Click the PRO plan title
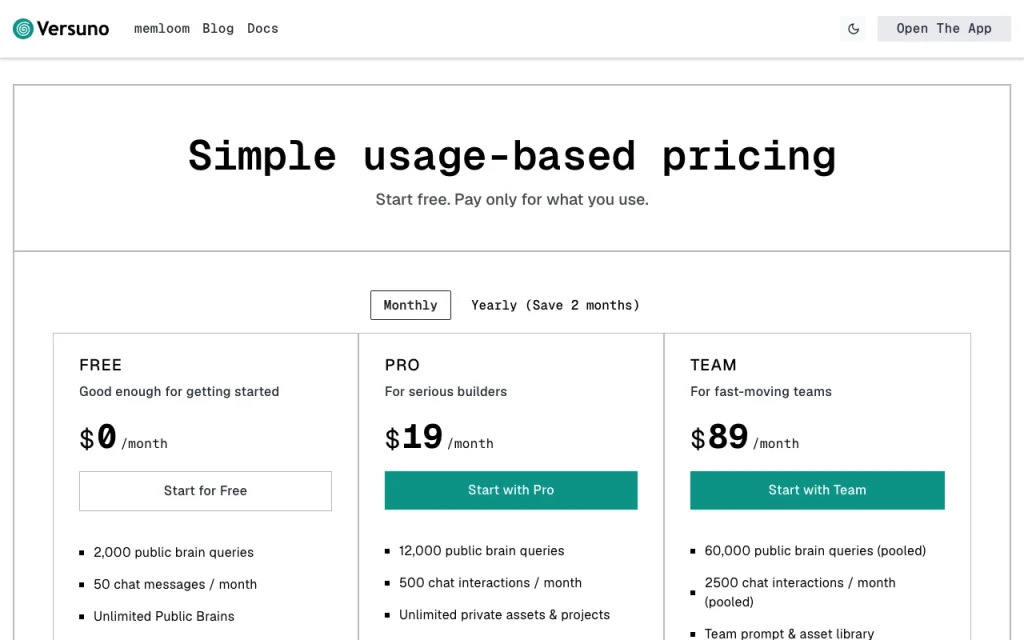1024x640 pixels. coord(402,365)
